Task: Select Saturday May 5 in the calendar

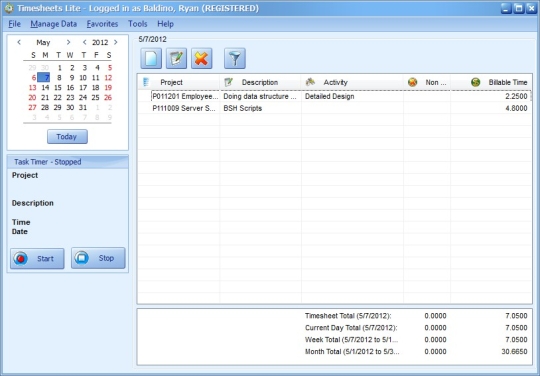Action: point(110,68)
